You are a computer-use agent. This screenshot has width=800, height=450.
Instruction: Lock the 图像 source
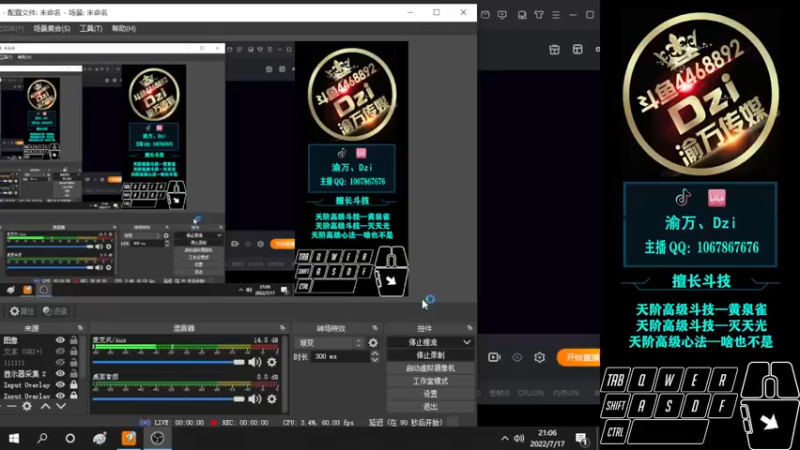[x=73, y=340]
